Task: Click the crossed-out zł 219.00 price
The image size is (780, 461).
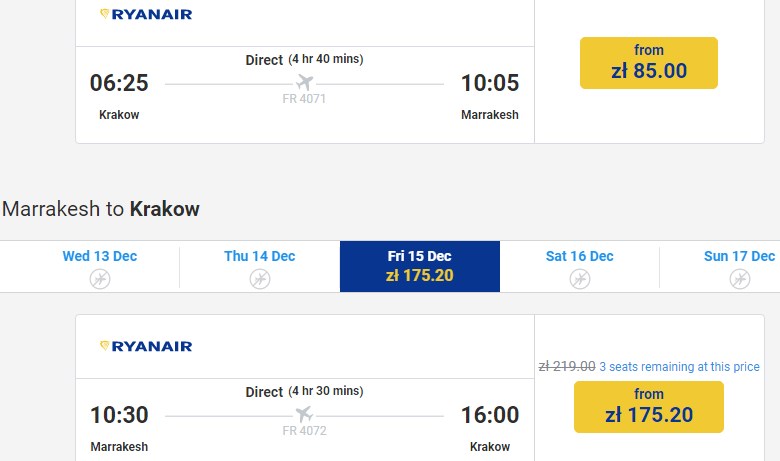Action: [x=567, y=367]
